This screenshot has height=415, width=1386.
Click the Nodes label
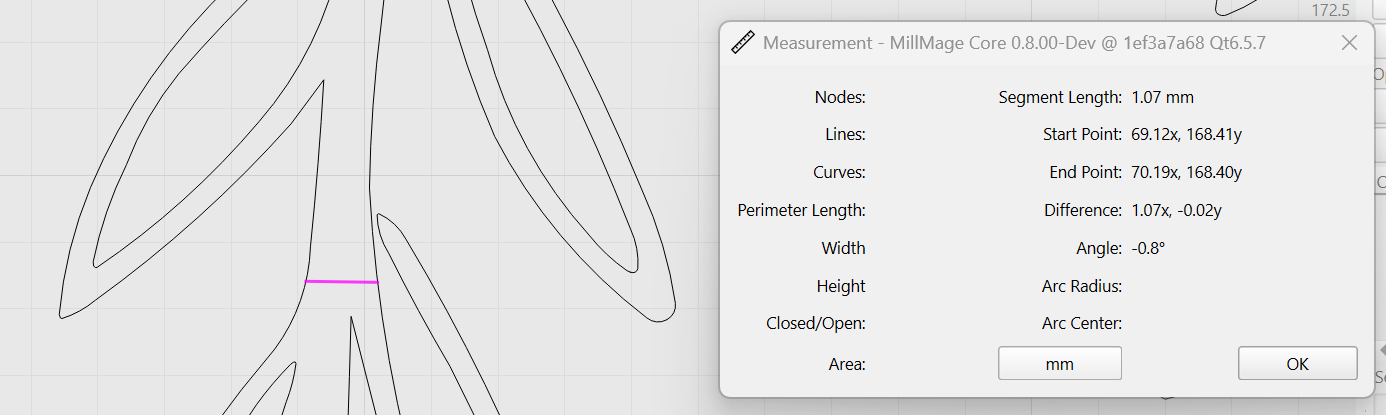840,98
